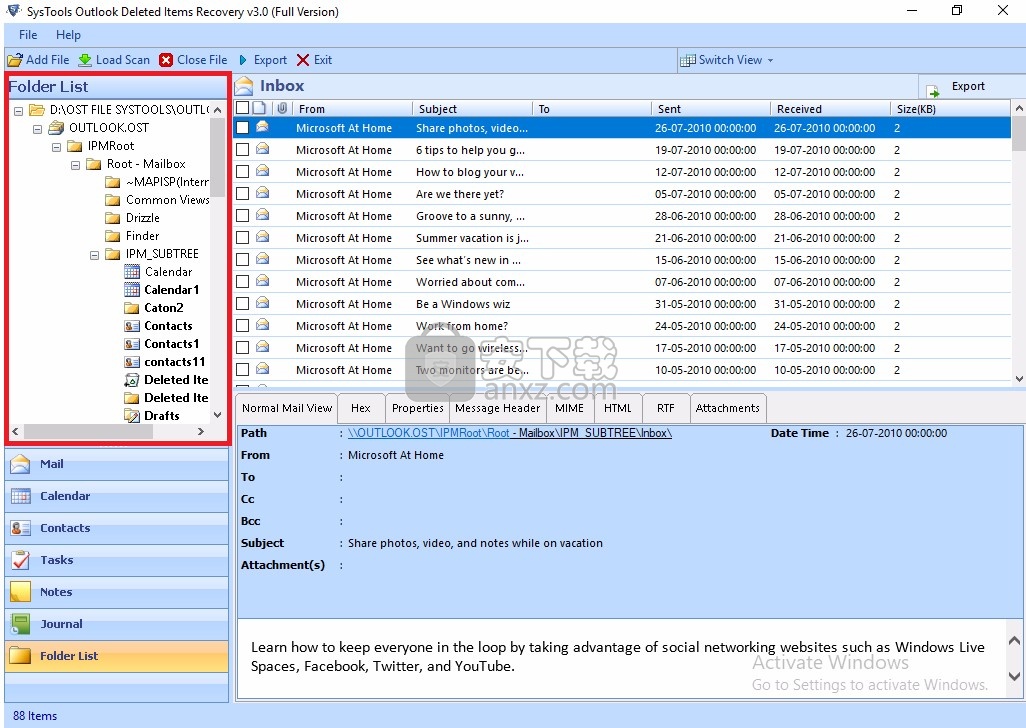Collapse the OUTLOOK.OST tree node
Viewport: 1026px width, 728px height.
pyautogui.click(x=38, y=128)
